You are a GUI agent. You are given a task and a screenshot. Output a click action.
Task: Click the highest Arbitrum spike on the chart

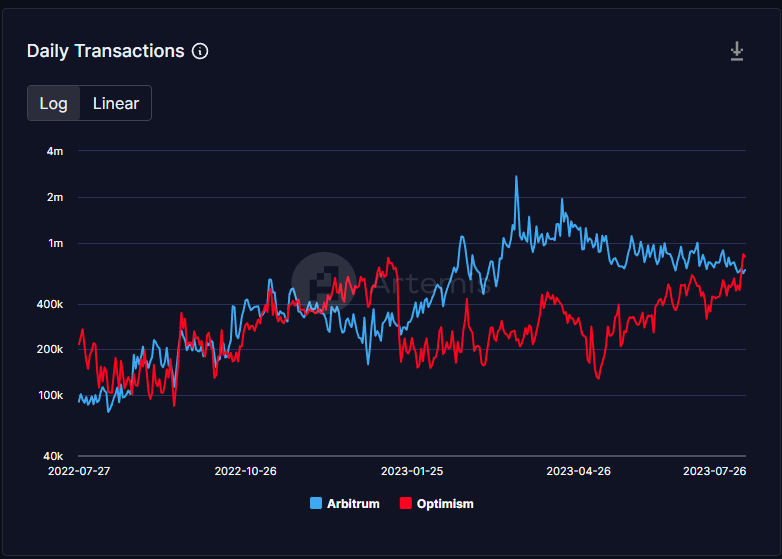[516, 178]
